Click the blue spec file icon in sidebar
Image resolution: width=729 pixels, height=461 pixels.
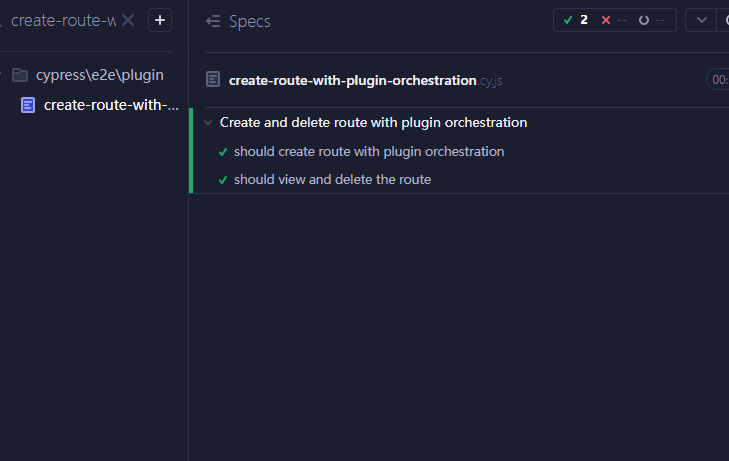[x=28, y=105]
